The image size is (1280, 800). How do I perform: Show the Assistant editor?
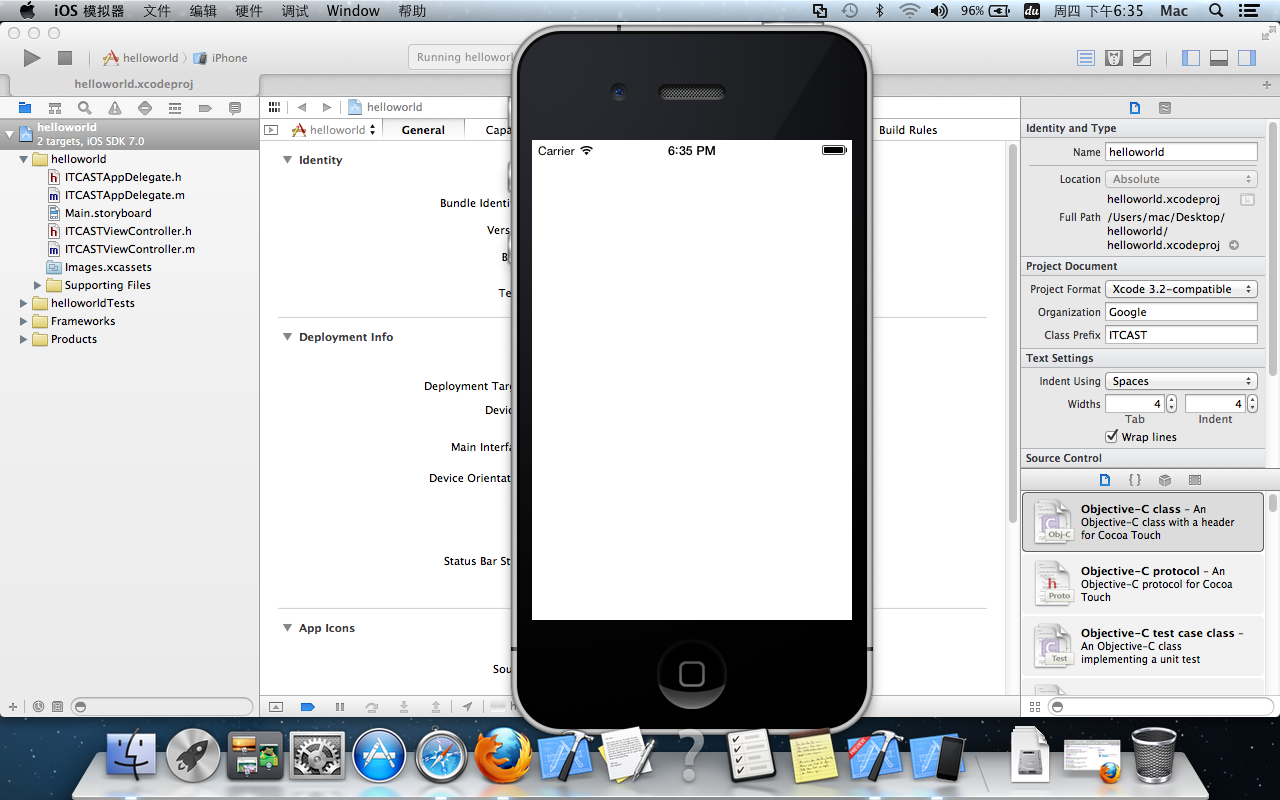pos(1114,58)
